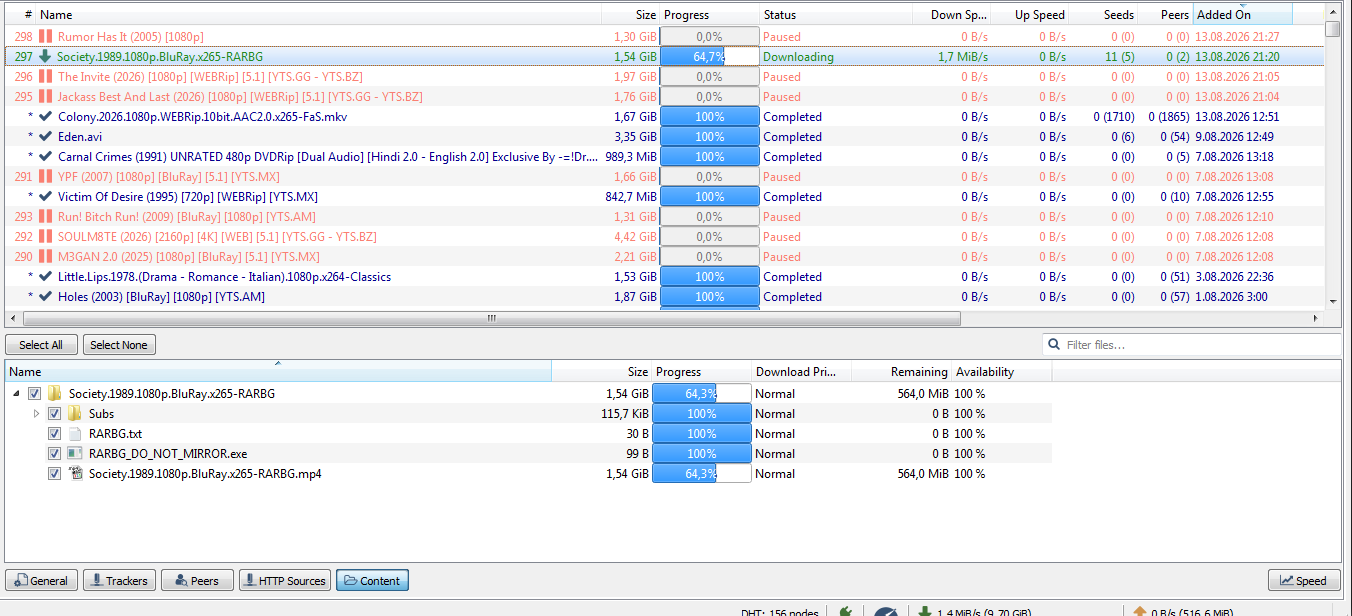Screen dimensions: 1352x616
Task: Sort content list by Remaining column
Action: click(901, 372)
